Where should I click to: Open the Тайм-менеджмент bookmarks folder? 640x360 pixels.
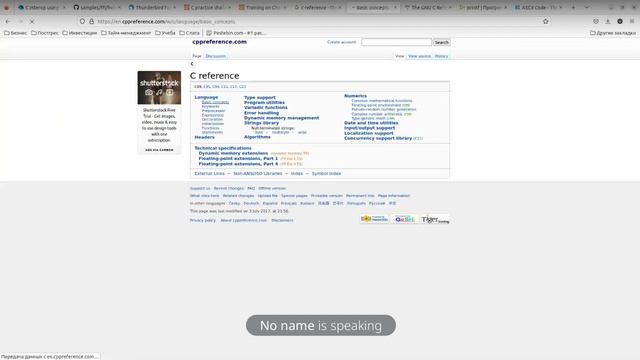tap(126, 33)
